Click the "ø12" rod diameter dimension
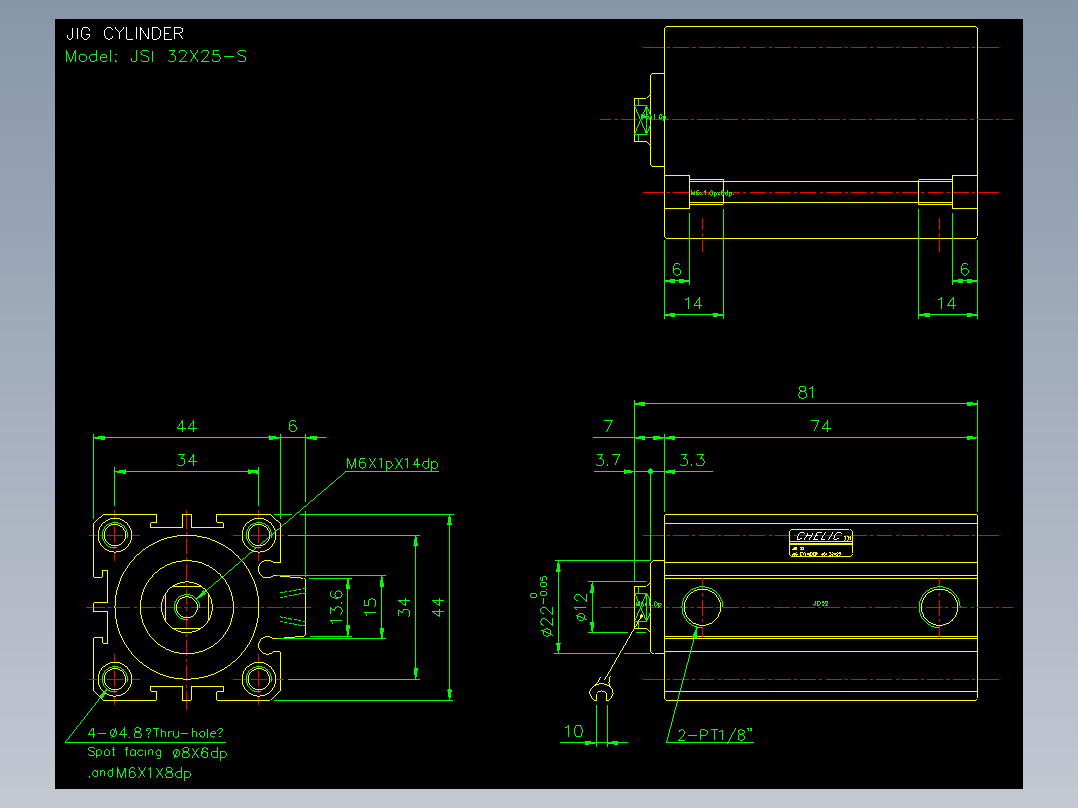This screenshot has height=808, width=1078. click(x=582, y=607)
